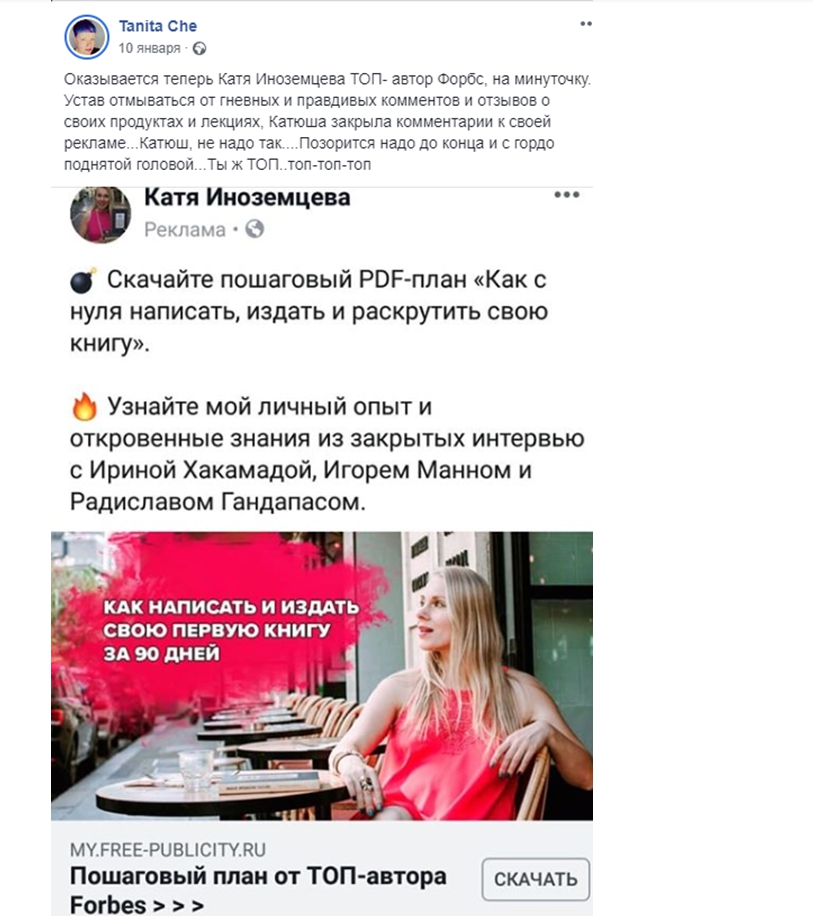Click the public globe icon beside post date

coord(199,48)
